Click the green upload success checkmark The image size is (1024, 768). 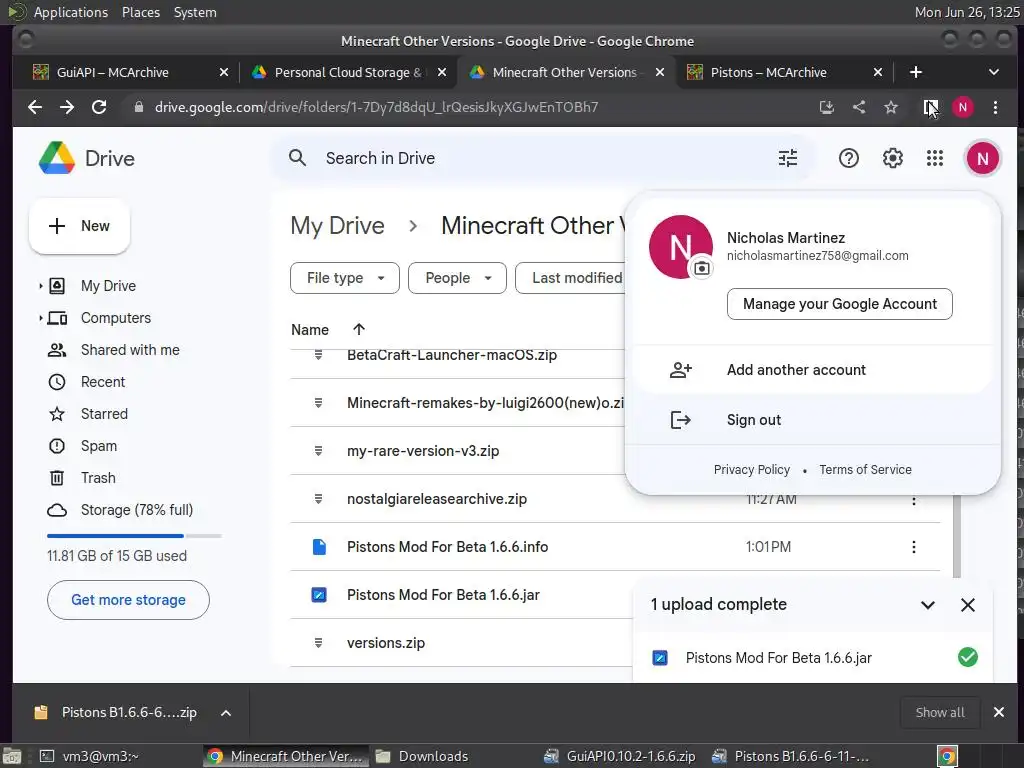click(x=968, y=657)
